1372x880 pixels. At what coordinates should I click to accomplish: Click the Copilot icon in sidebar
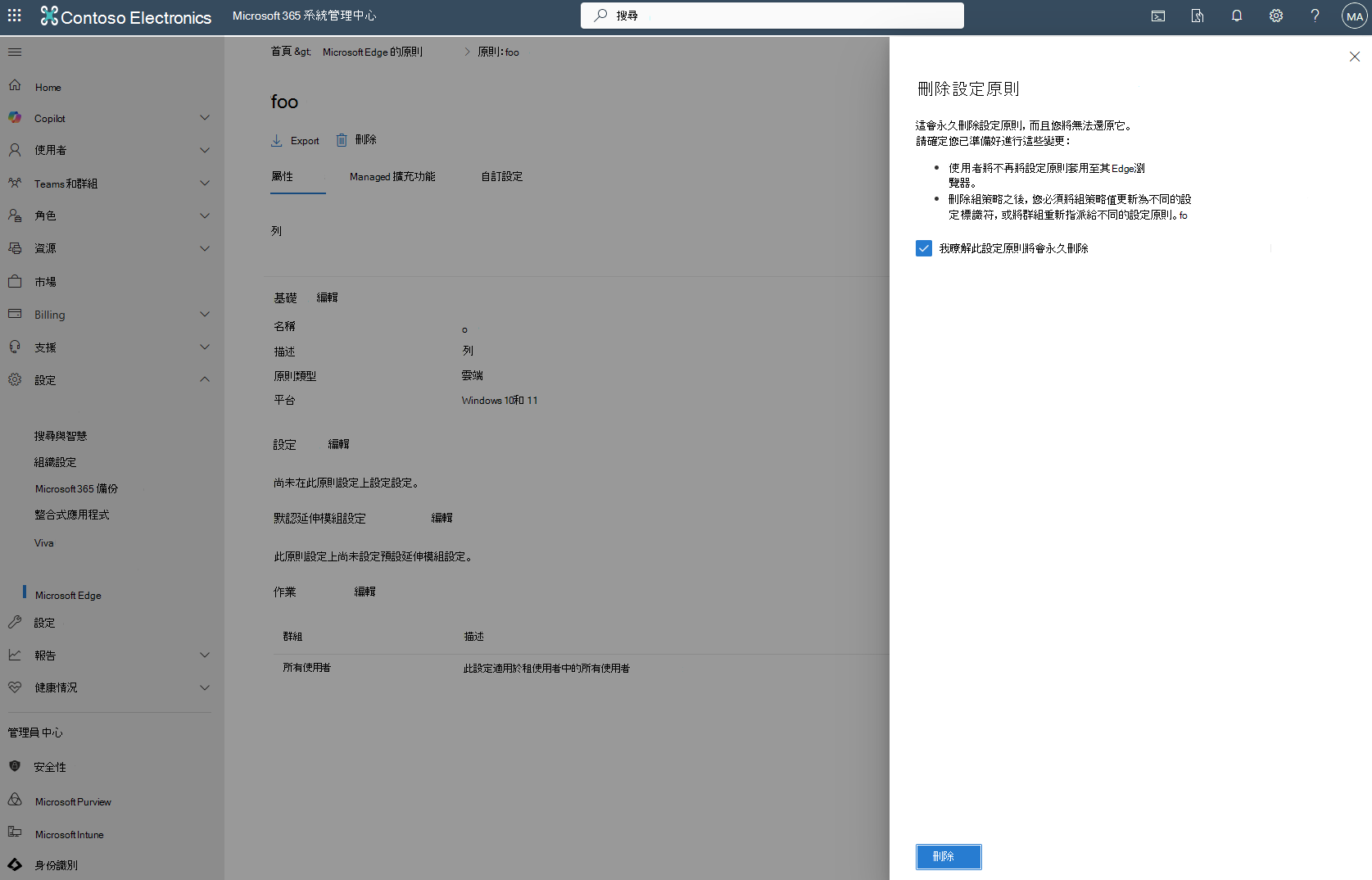coord(15,117)
